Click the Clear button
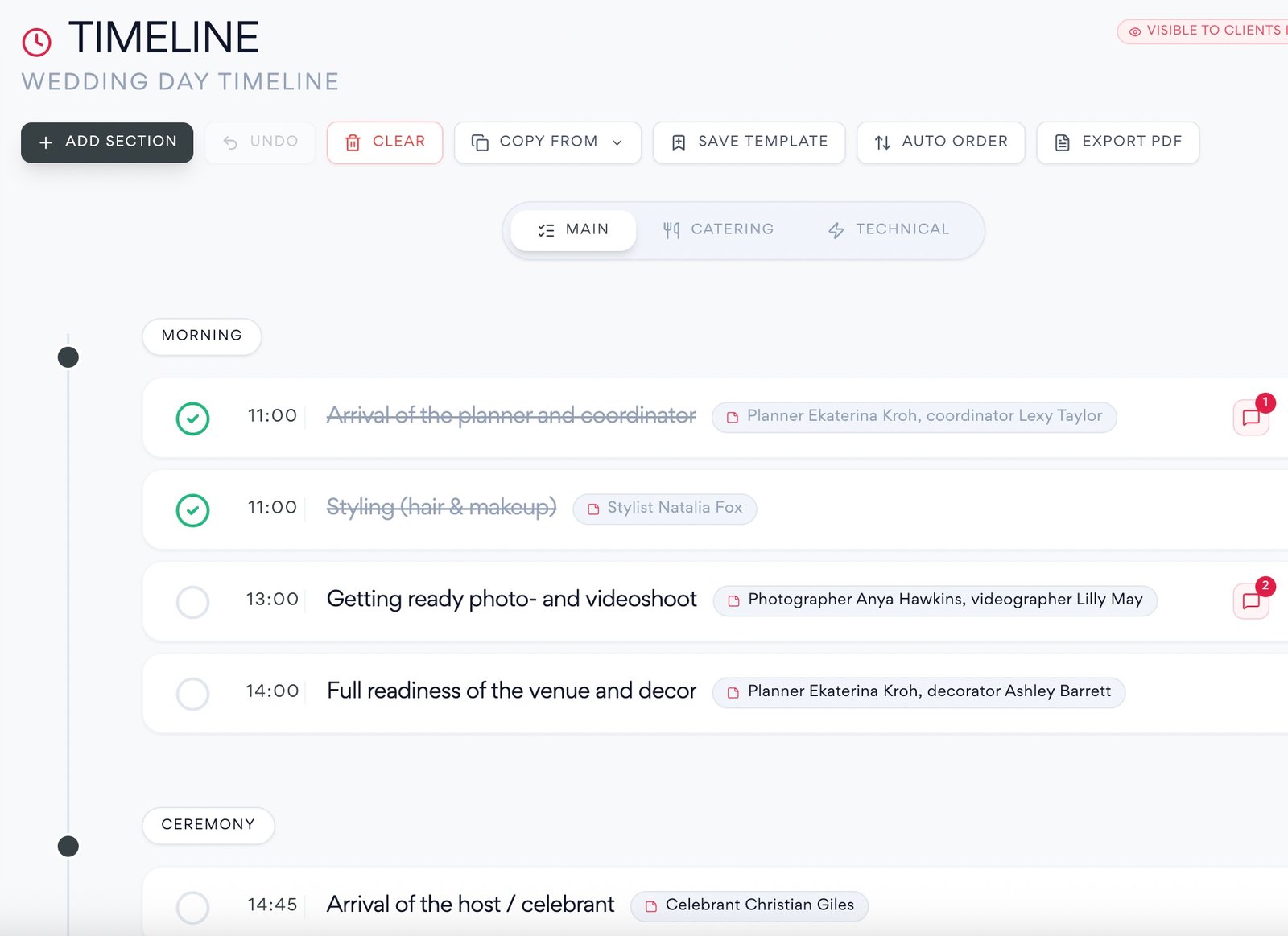 tap(385, 142)
